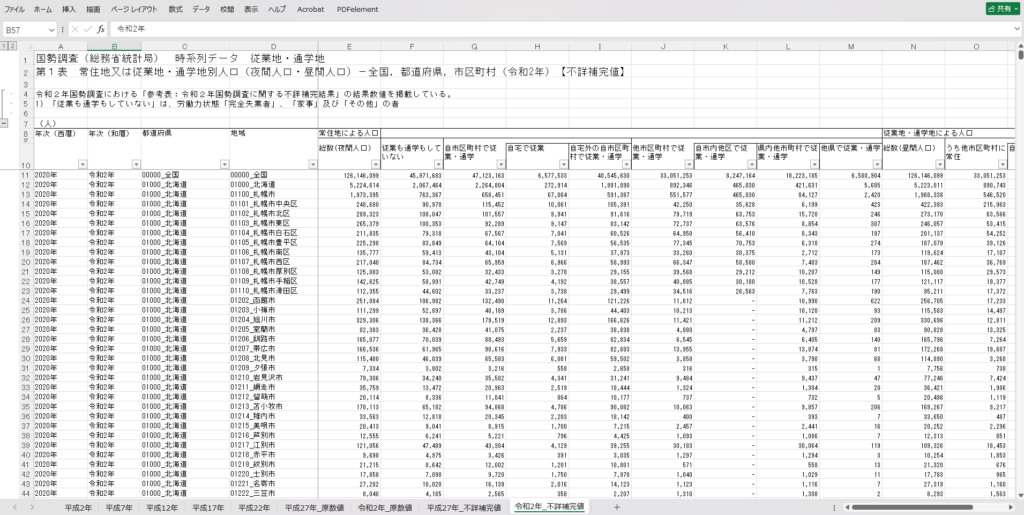The height and width of the screenshot is (515, 1024).
Task: Click the value 126,146,099 in column E
Action: click(x=360, y=176)
